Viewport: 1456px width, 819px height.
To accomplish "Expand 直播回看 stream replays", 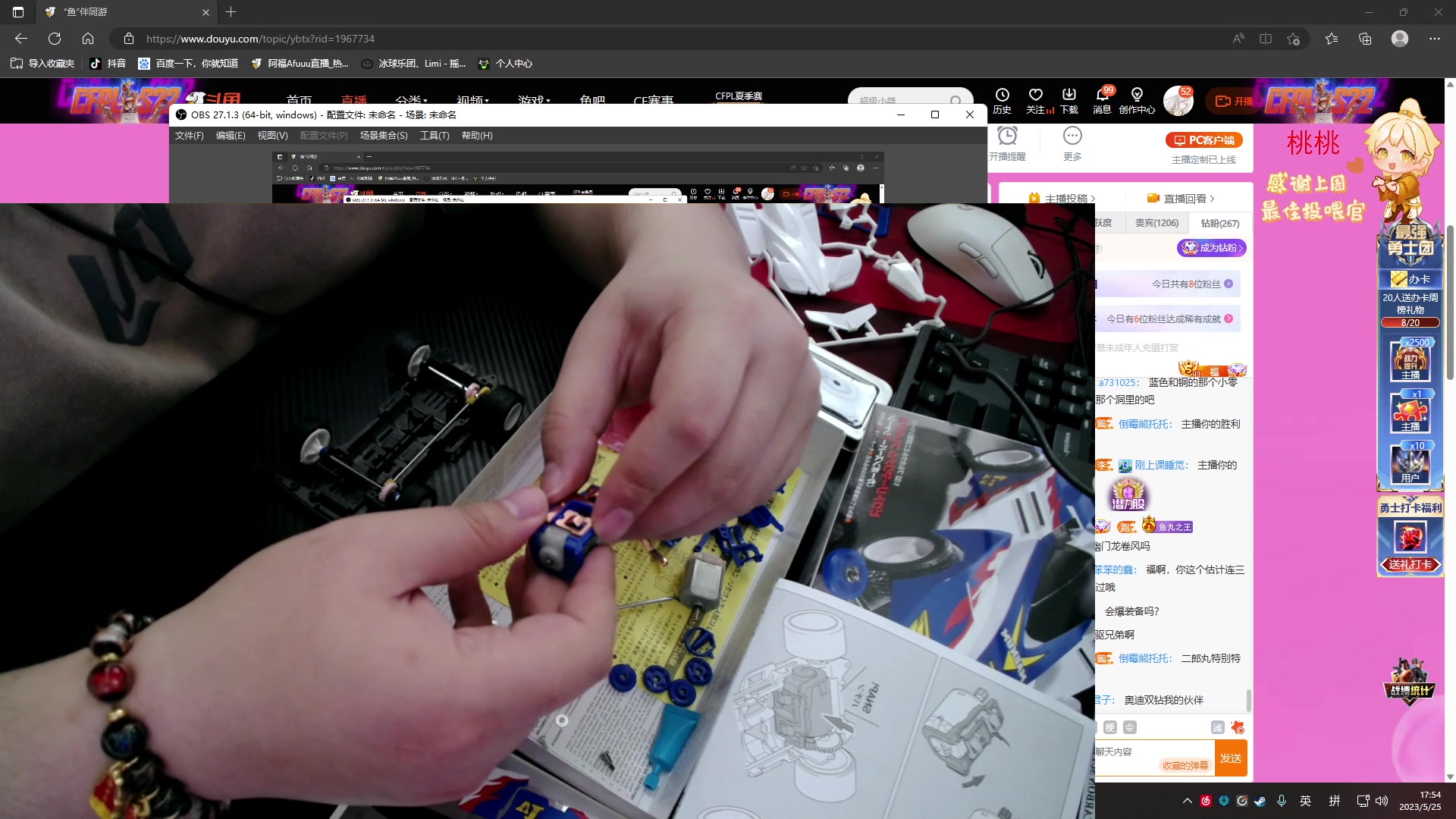I will point(1181,198).
